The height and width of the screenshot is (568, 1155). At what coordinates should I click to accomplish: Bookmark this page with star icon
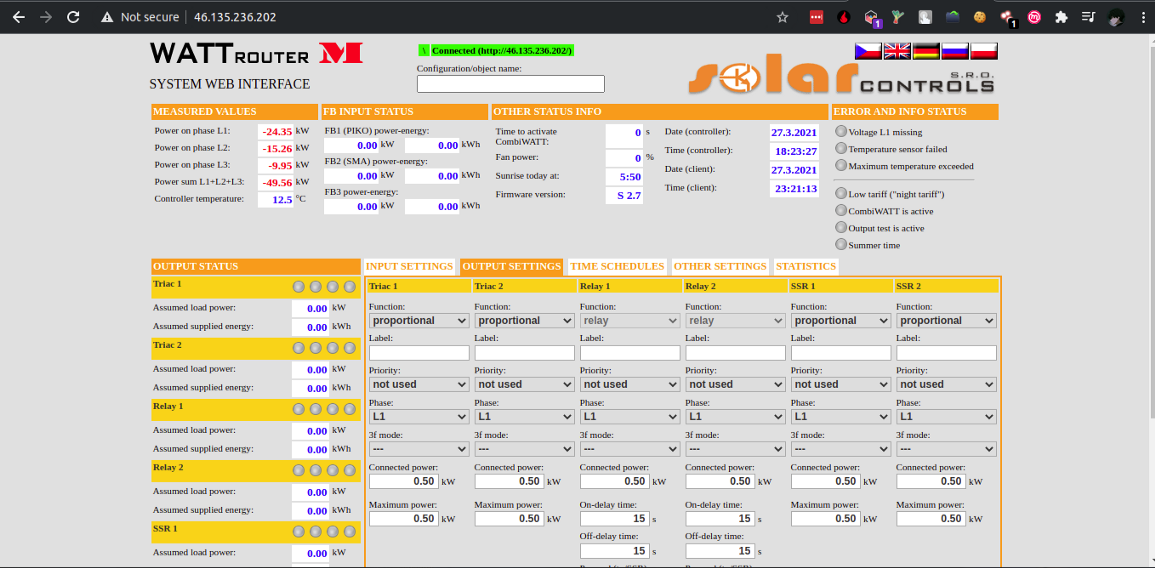point(782,17)
